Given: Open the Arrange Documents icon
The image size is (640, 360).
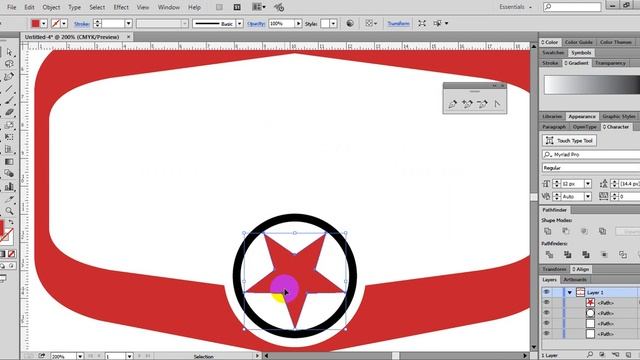Looking at the screenshot, I should point(258,7).
